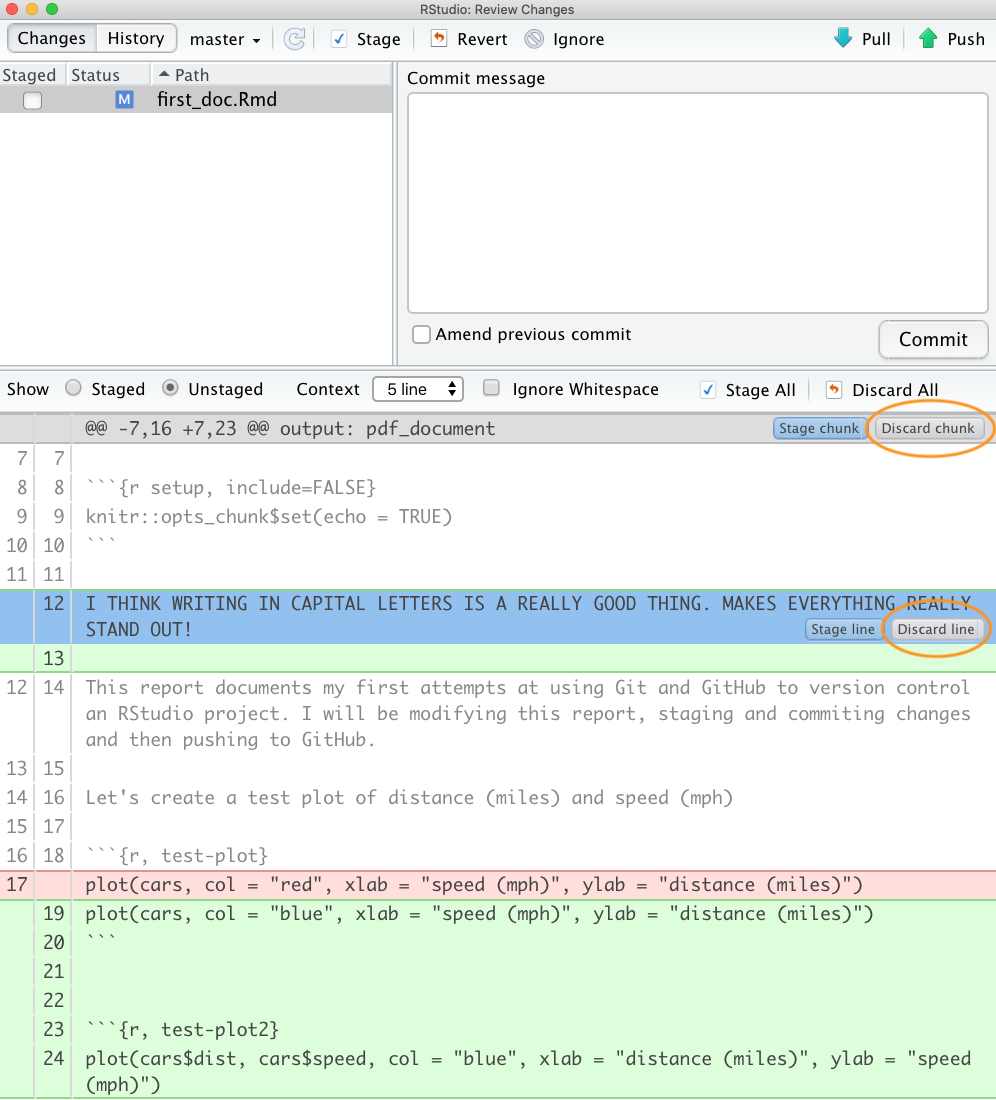Click the Push label
Viewport: 996px width, 1100px height.
point(966,39)
